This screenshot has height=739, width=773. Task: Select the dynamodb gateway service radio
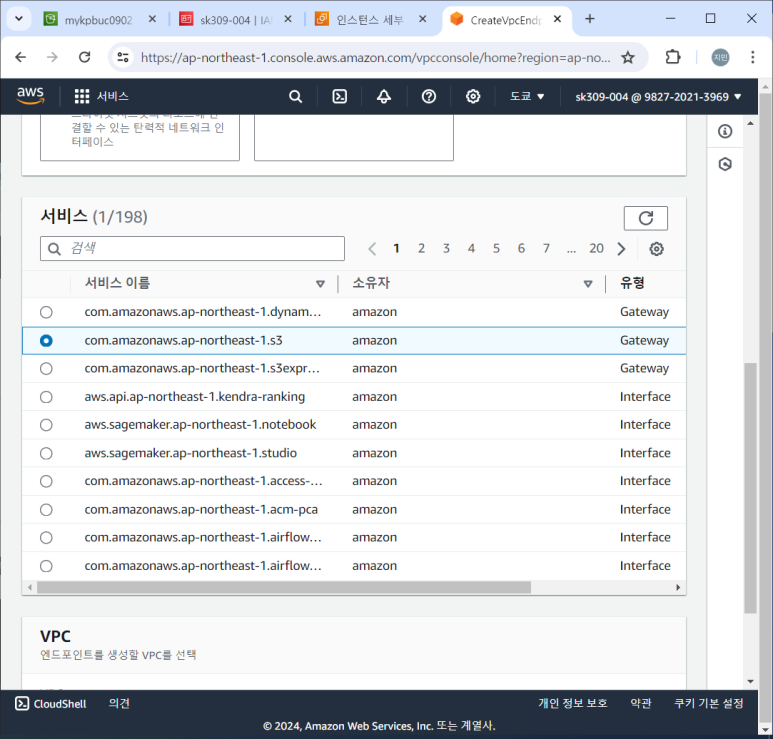pyautogui.click(x=46, y=312)
